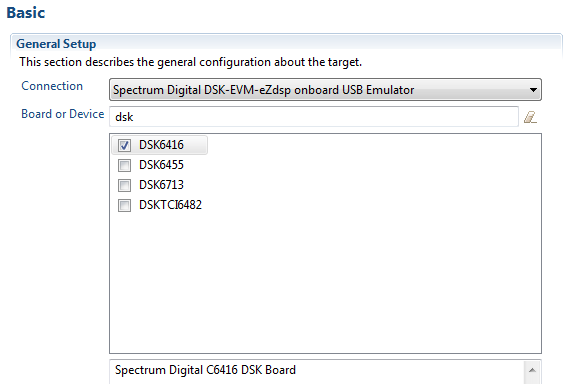Image resolution: width=568 pixels, height=384 pixels.
Task: Uncheck the DSK6416 checkbox
Action: pyautogui.click(x=124, y=145)
